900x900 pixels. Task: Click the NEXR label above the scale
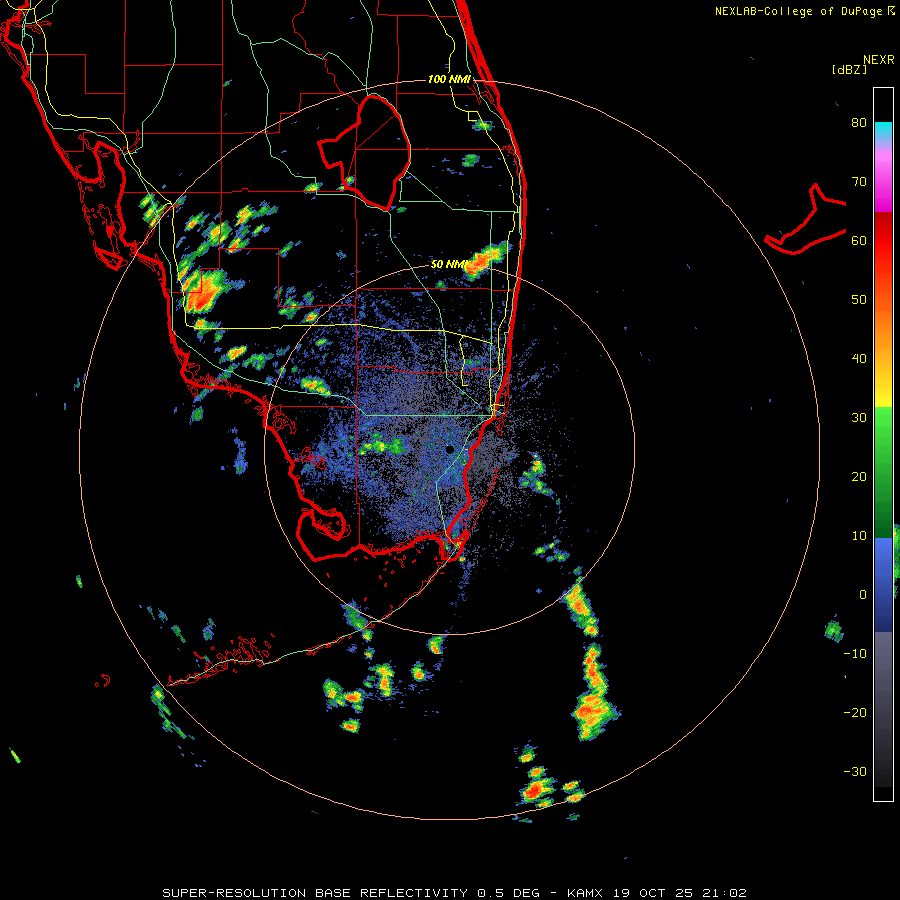coord(878,60)
